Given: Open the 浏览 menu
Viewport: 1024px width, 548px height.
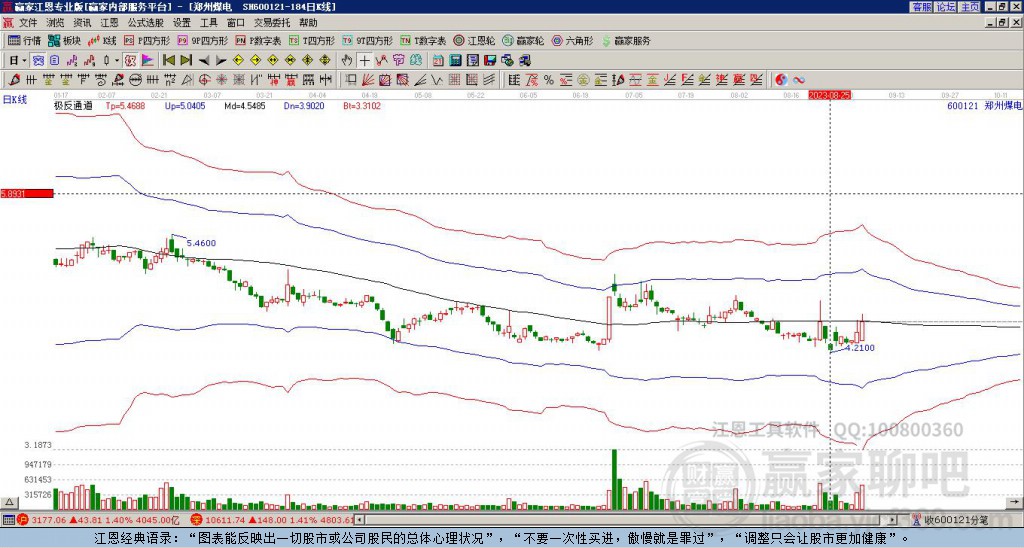Looking at the screenshot, I should point(55,23).
